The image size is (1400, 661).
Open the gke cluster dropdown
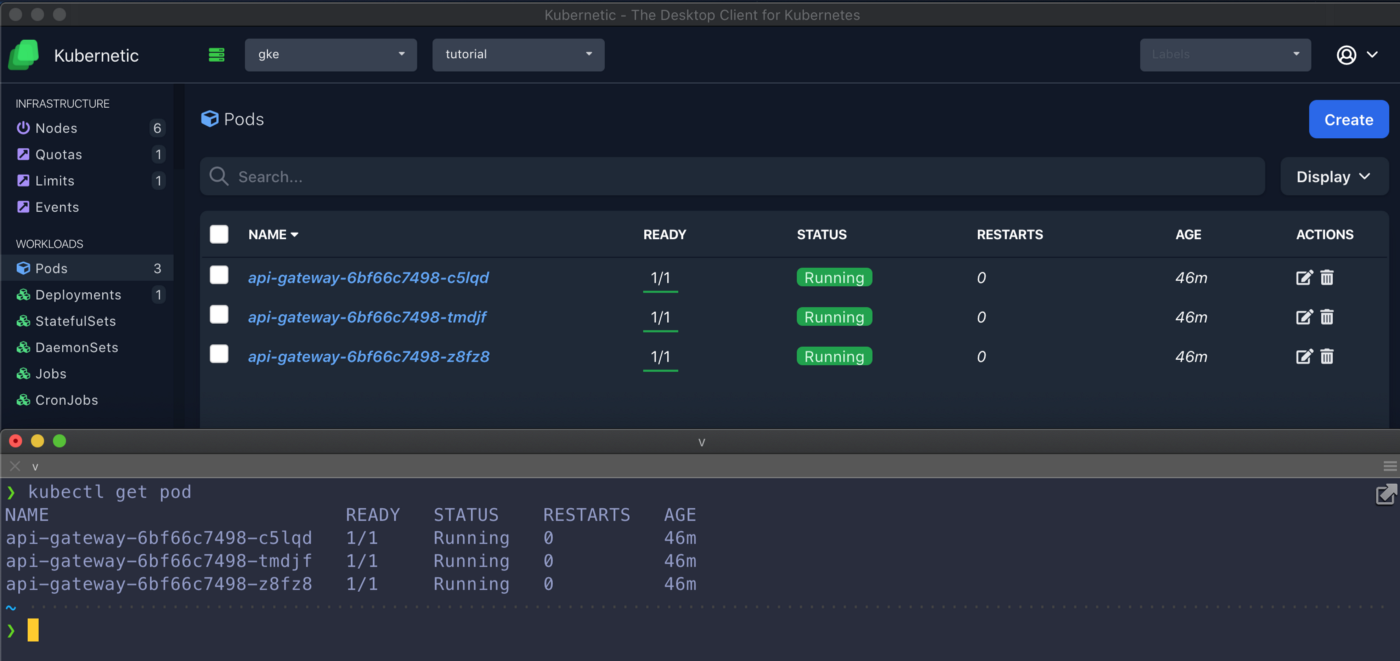click(x=331, y=54)
